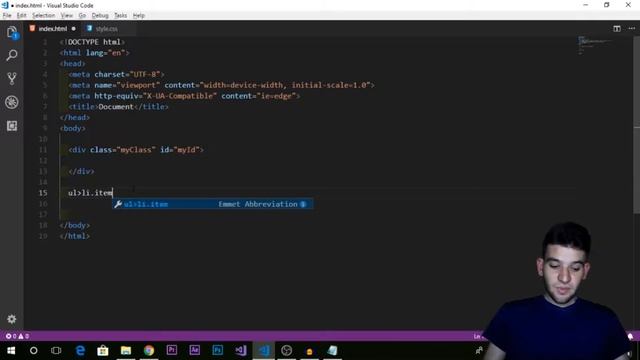Open Adobe Photoshop from taskbar
The width and height of the screenshot is (640, 360).
pos(218,350)
